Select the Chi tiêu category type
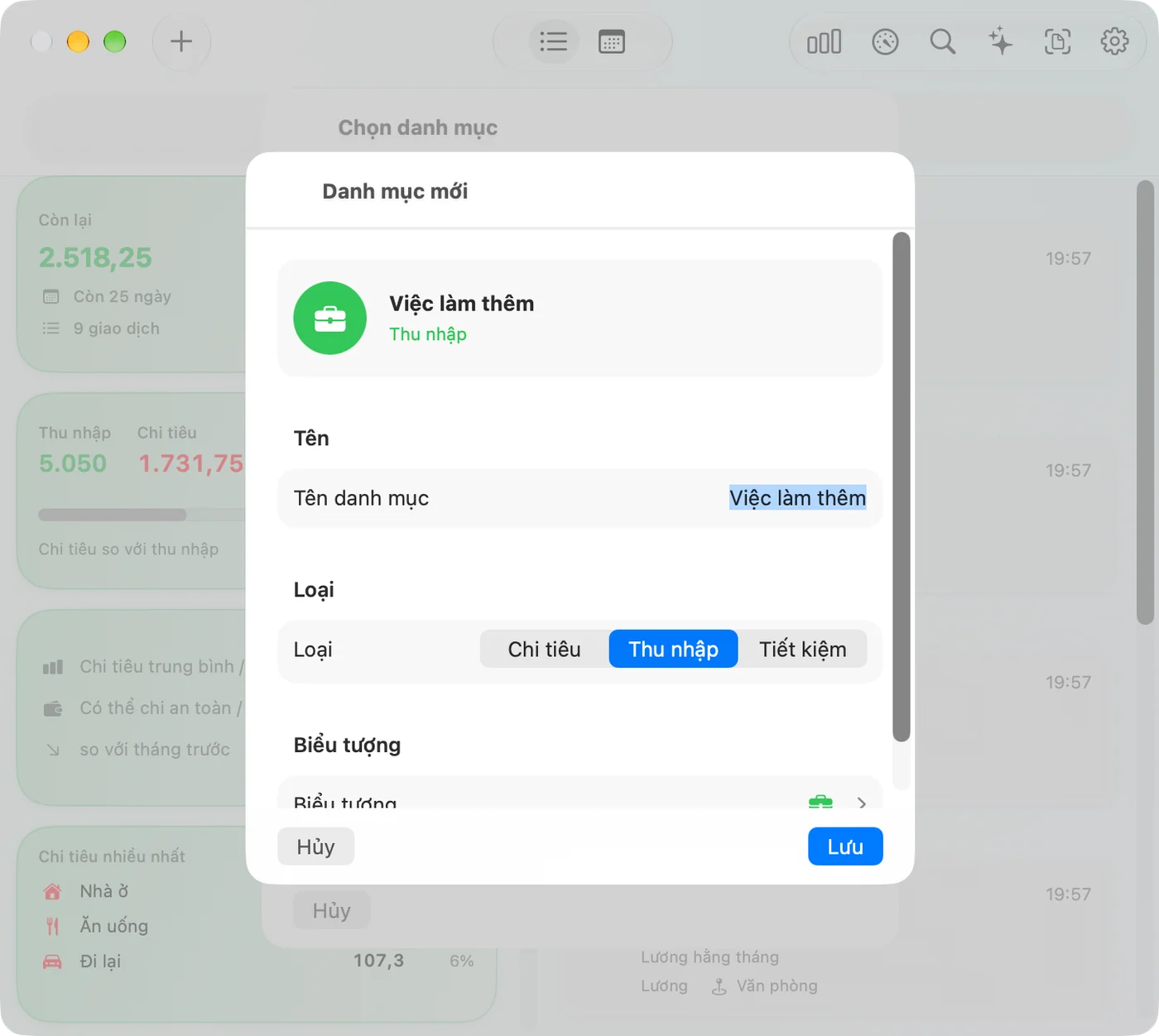The height and width of the screenshot is (1036, 1159). (x=545, y=649)
